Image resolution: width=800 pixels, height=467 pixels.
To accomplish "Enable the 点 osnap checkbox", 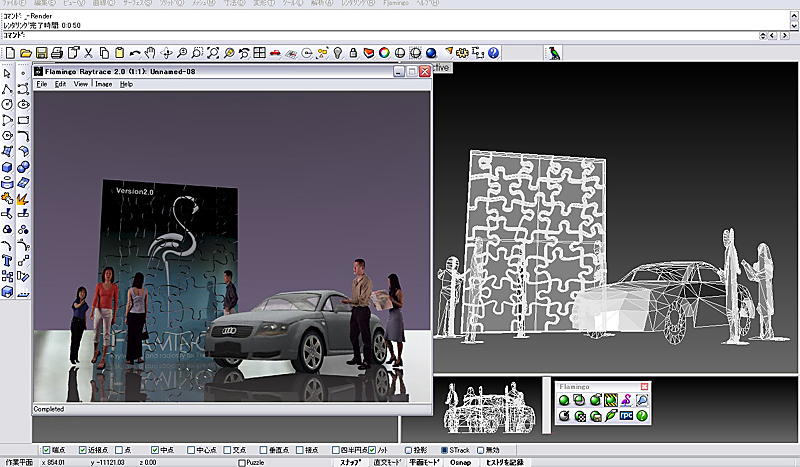I will tap(118, 450).
